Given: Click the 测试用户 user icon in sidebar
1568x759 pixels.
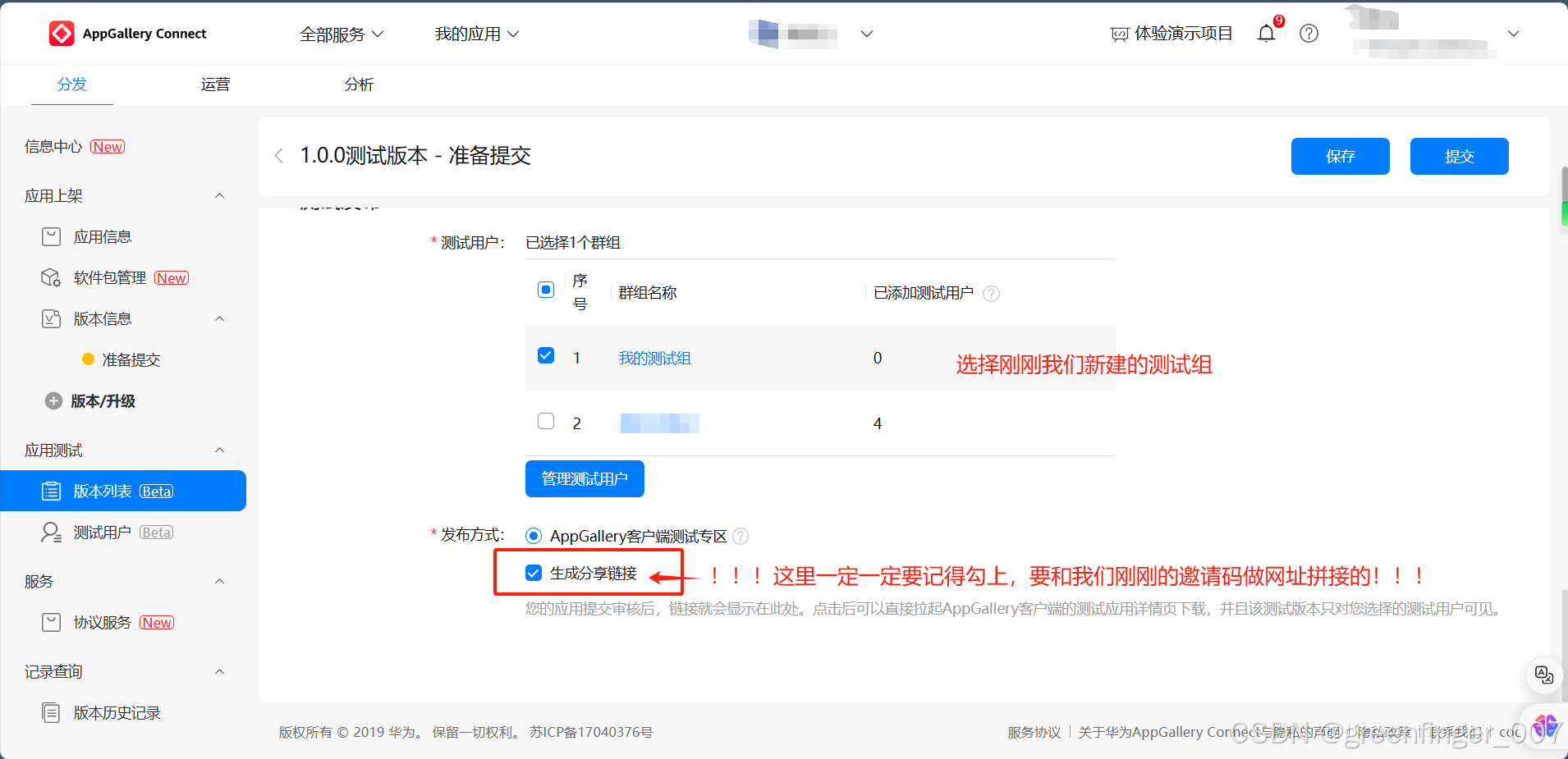Looking at the screenshot, I should [51, 533].
